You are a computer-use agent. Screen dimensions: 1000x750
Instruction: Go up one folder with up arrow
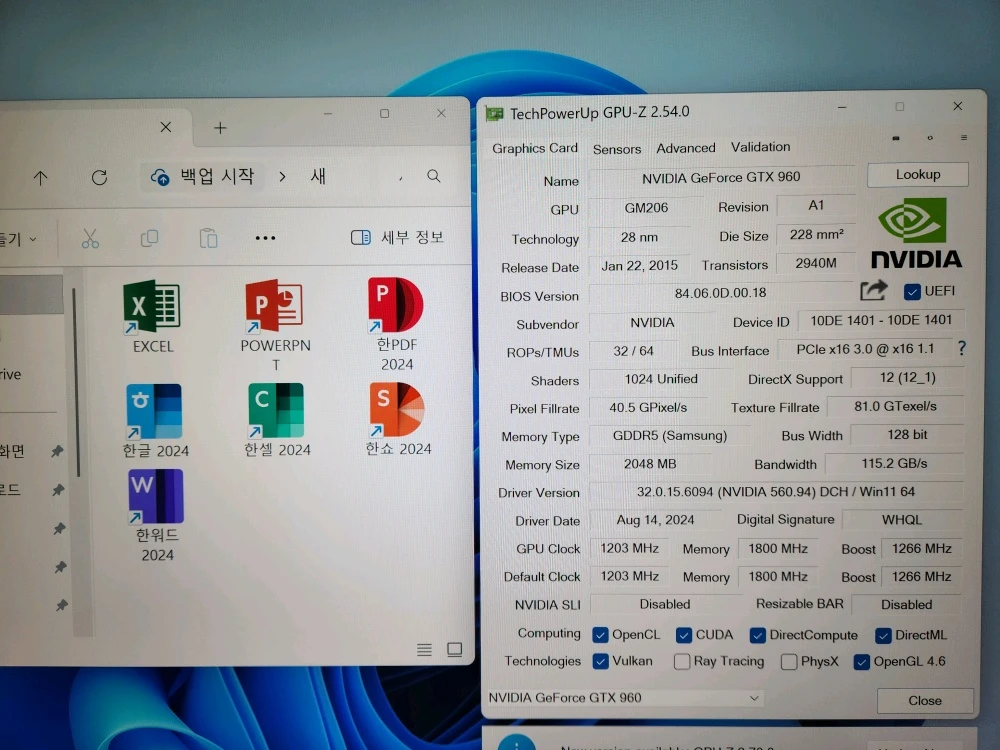(40, 178)
